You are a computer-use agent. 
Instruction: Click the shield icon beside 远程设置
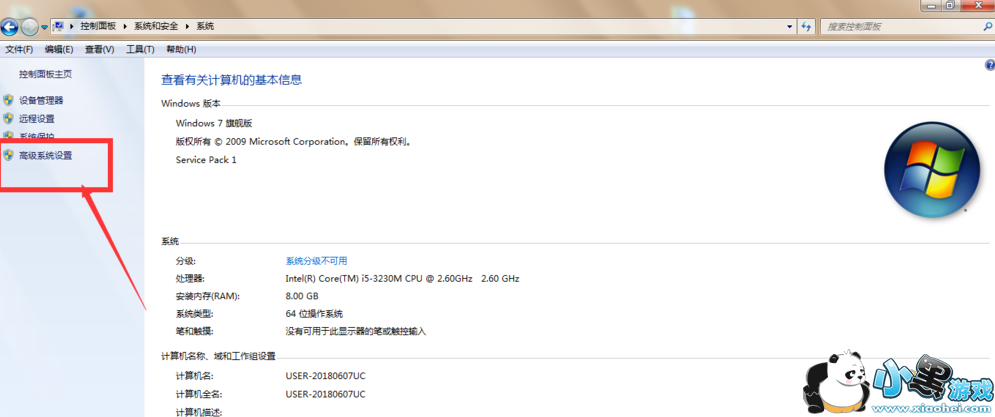8,118
